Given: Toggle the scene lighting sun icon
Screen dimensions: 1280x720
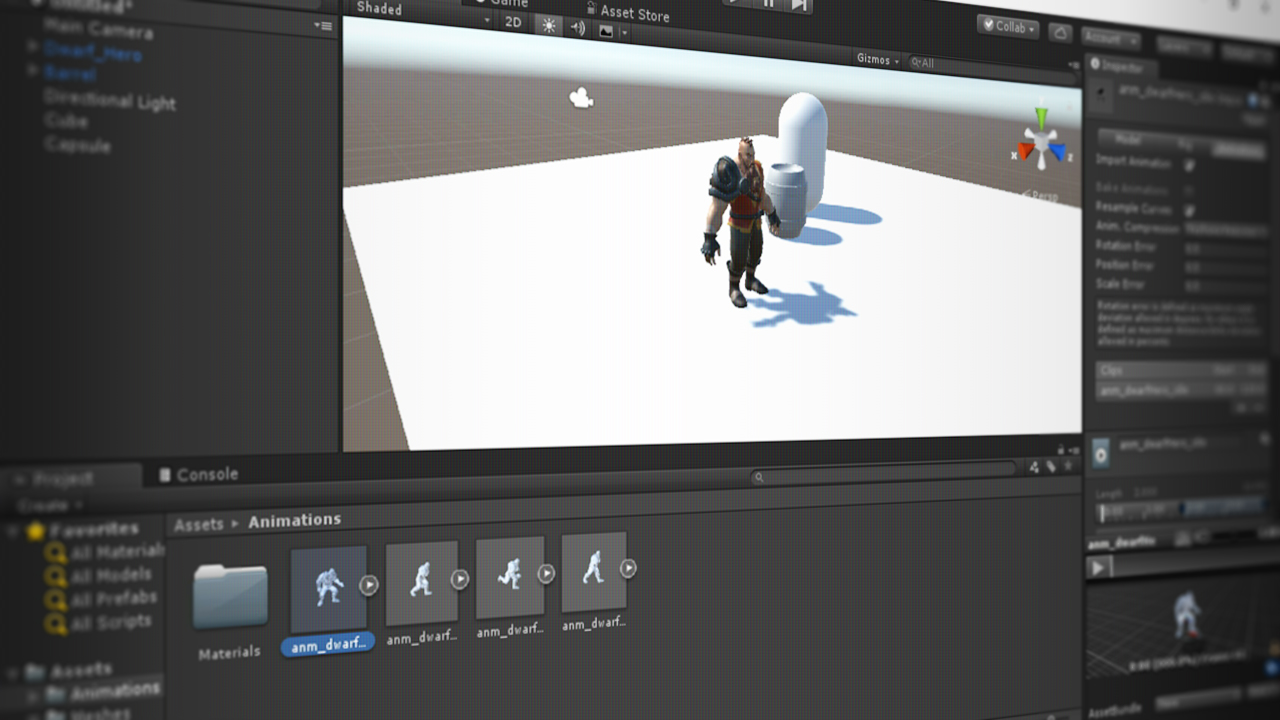Looking at the screenshot, I should pos(548,26).
